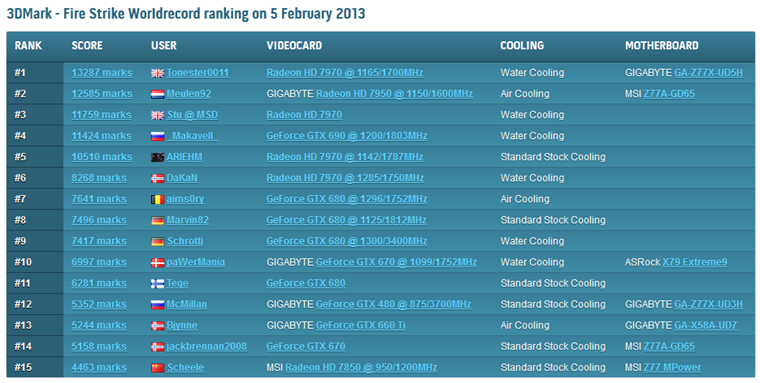The width and height of the screenshot is (760, 383).
Task: Open the 13287 marks score
Action: tap(102, 73)
